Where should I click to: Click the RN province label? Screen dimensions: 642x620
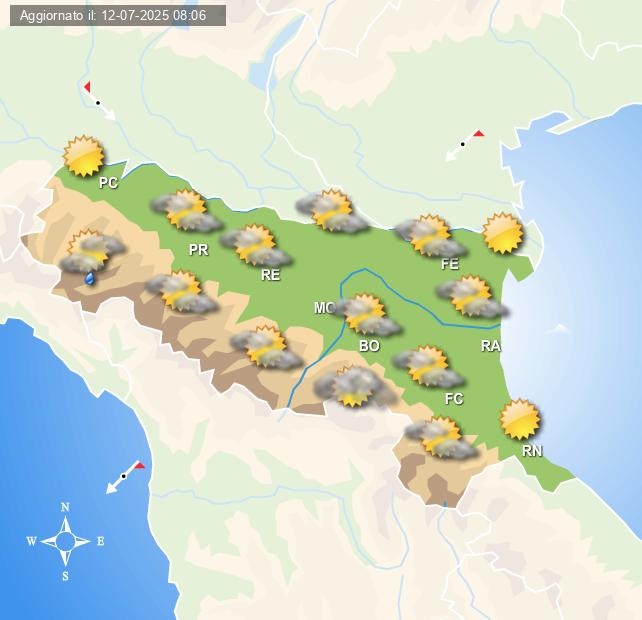click(x=532, y=450)
